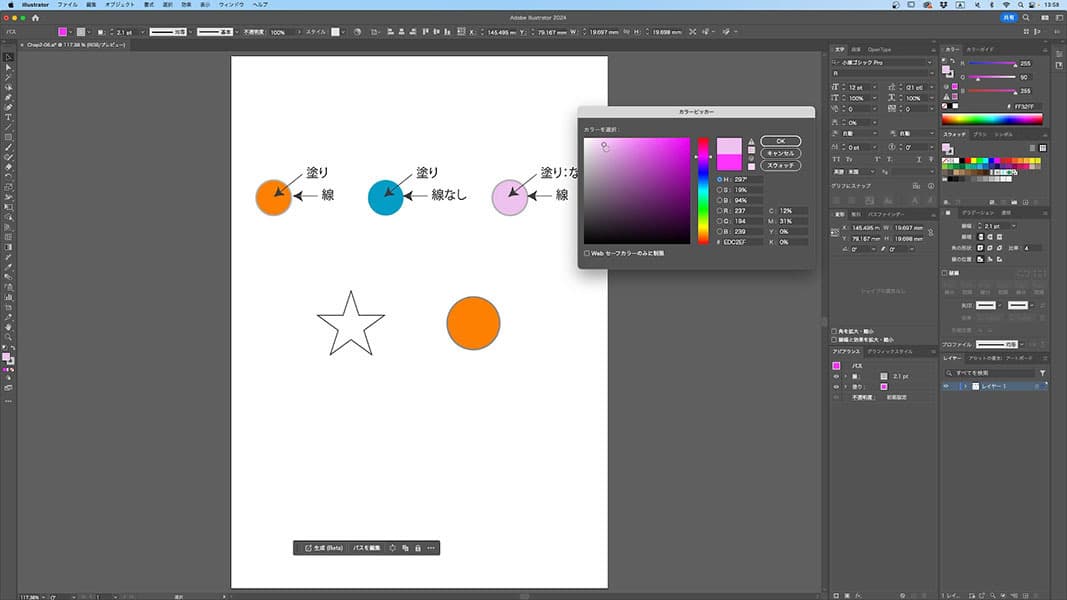Select the Type tool
The image size is (1067, 600).
pyautogui.click(x=8, y=117)
